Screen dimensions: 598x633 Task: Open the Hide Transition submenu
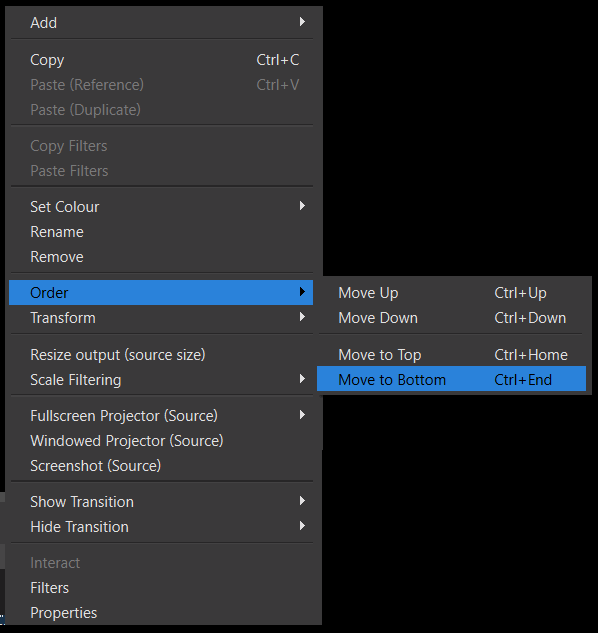click(x=161, y=527)
